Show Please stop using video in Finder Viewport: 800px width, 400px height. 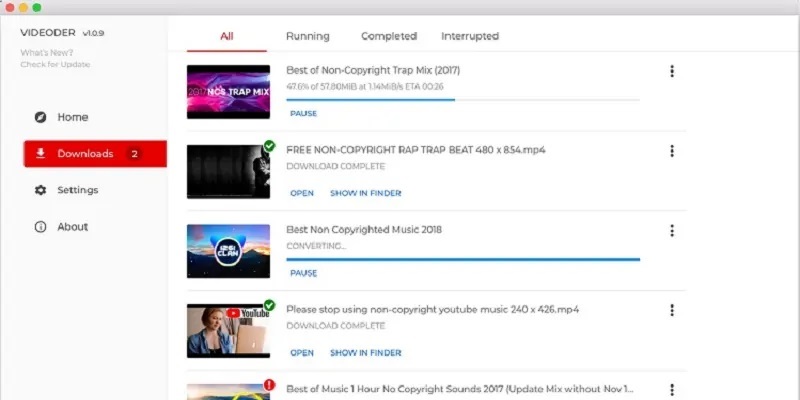[x=366, y=353]
